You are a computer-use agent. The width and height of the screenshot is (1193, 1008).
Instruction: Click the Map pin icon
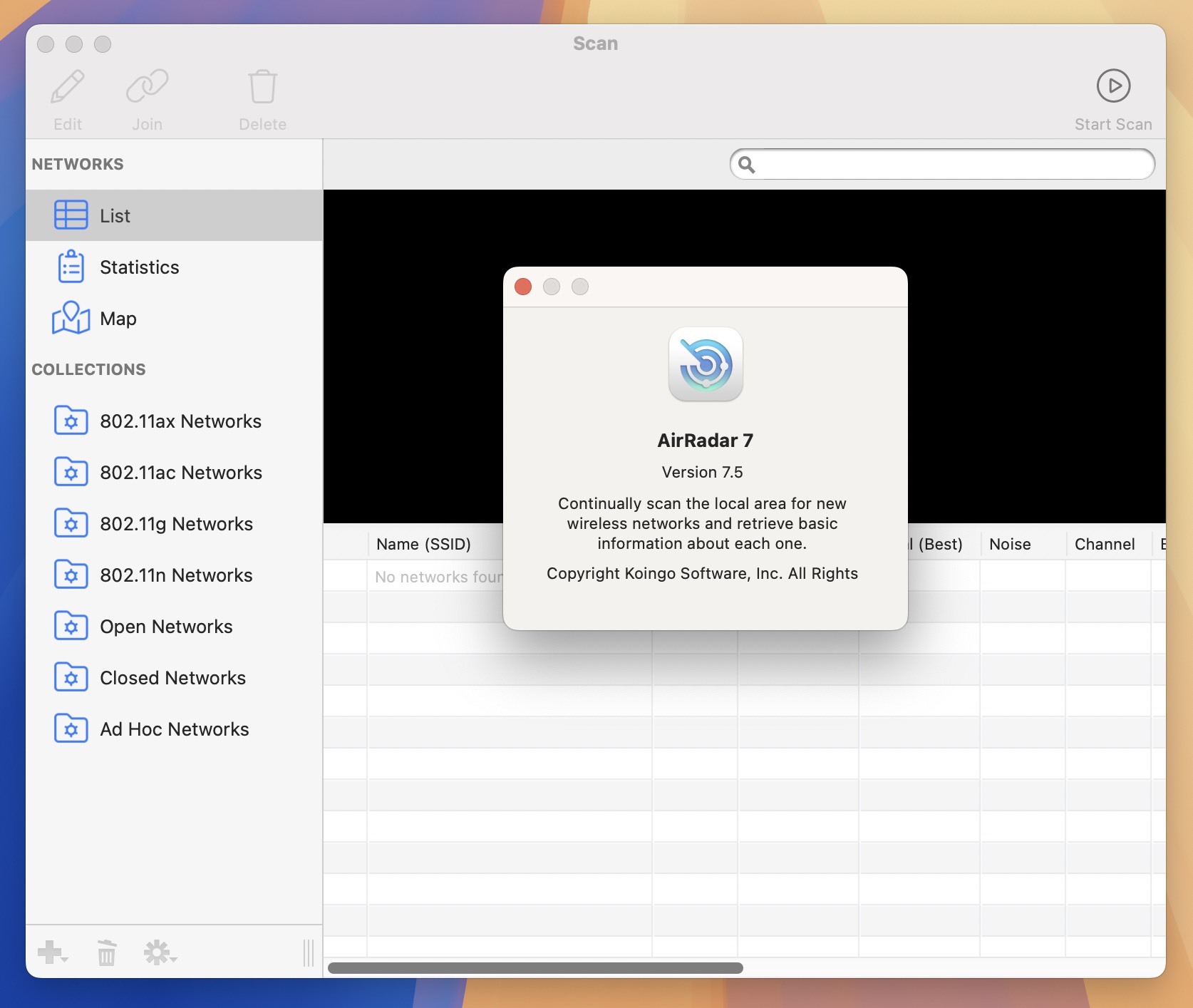(x=71, y=318)
